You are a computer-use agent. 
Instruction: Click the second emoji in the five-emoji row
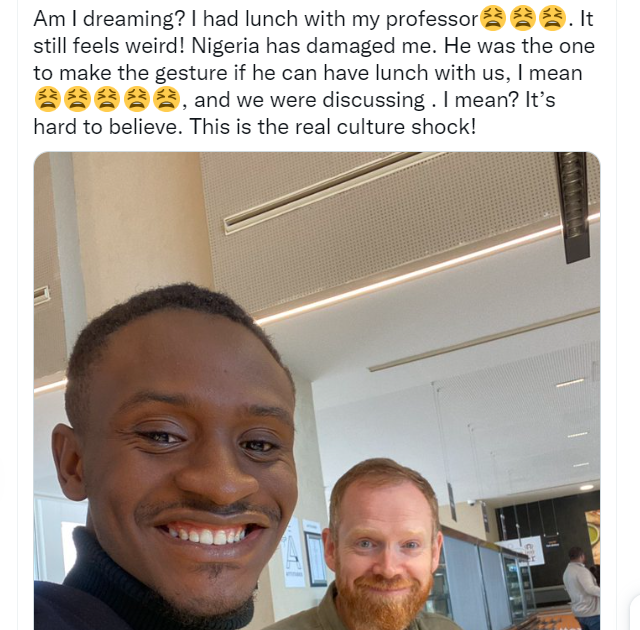pos(78,100)
